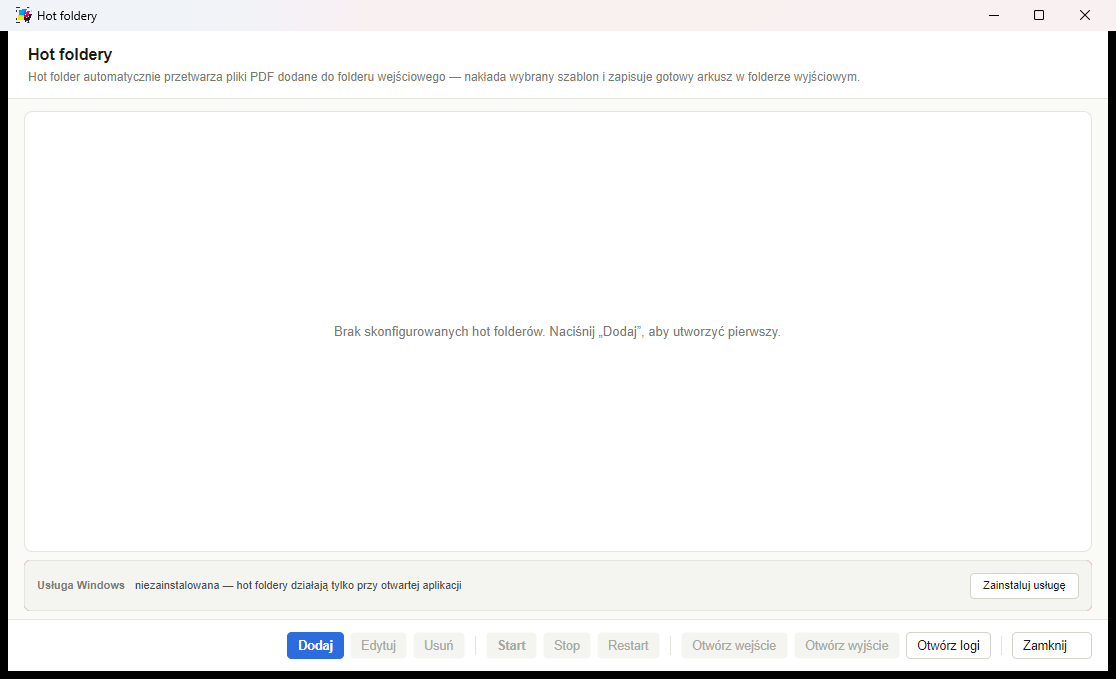Open output folder via Otwórz wyjście
Viewport: 1116px width, 679px height.
pos(847,646)
